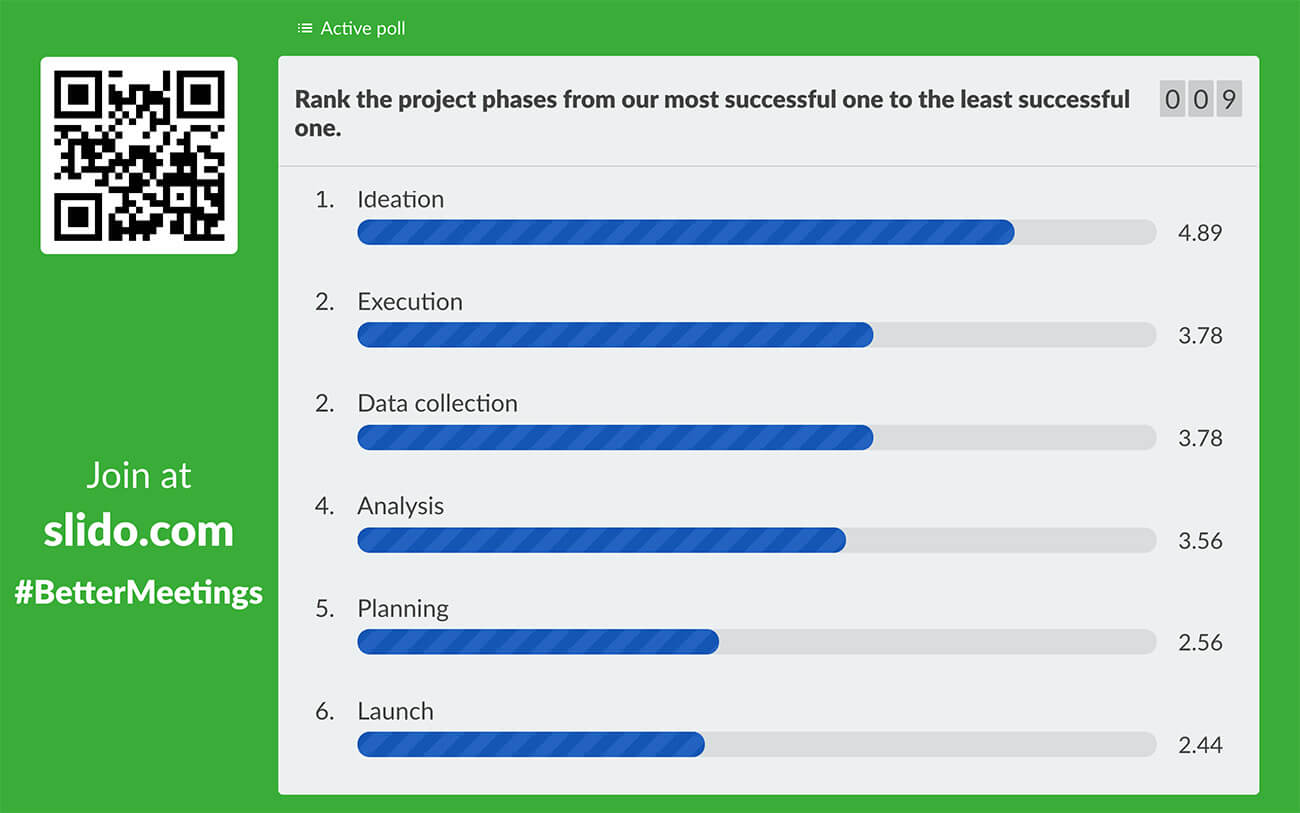Image resolution: width=1300 pixels, height=813 pixels.
Task: Expand the Planning result row
Action: pos(403,608)
